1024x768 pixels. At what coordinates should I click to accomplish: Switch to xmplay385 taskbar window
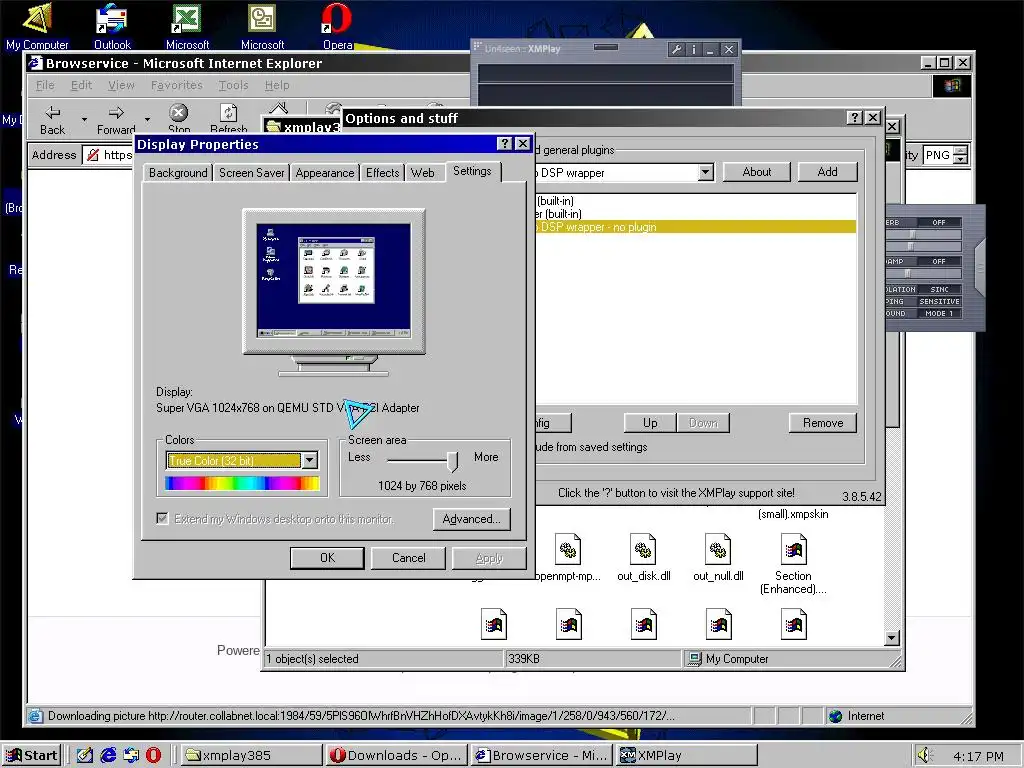251,756
